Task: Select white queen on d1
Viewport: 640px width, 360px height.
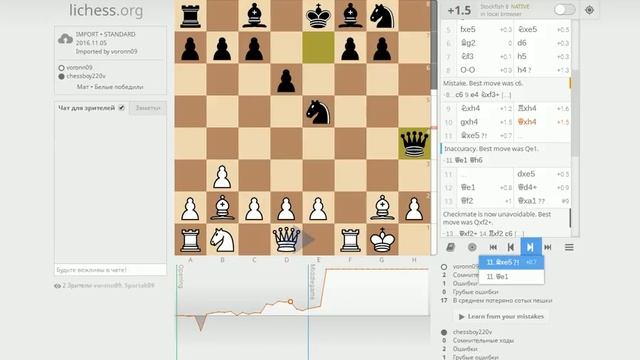Action: [x=286, y=240]
